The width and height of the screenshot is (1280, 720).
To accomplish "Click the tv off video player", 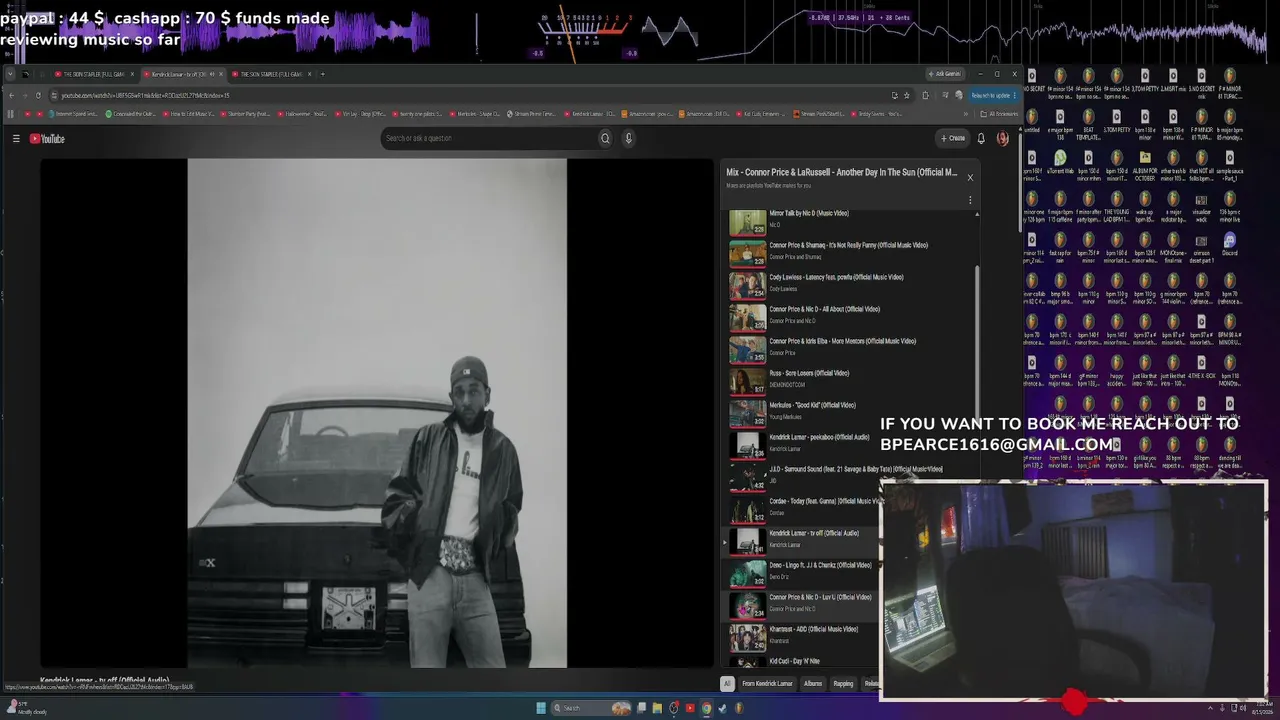I will (377, 413).
